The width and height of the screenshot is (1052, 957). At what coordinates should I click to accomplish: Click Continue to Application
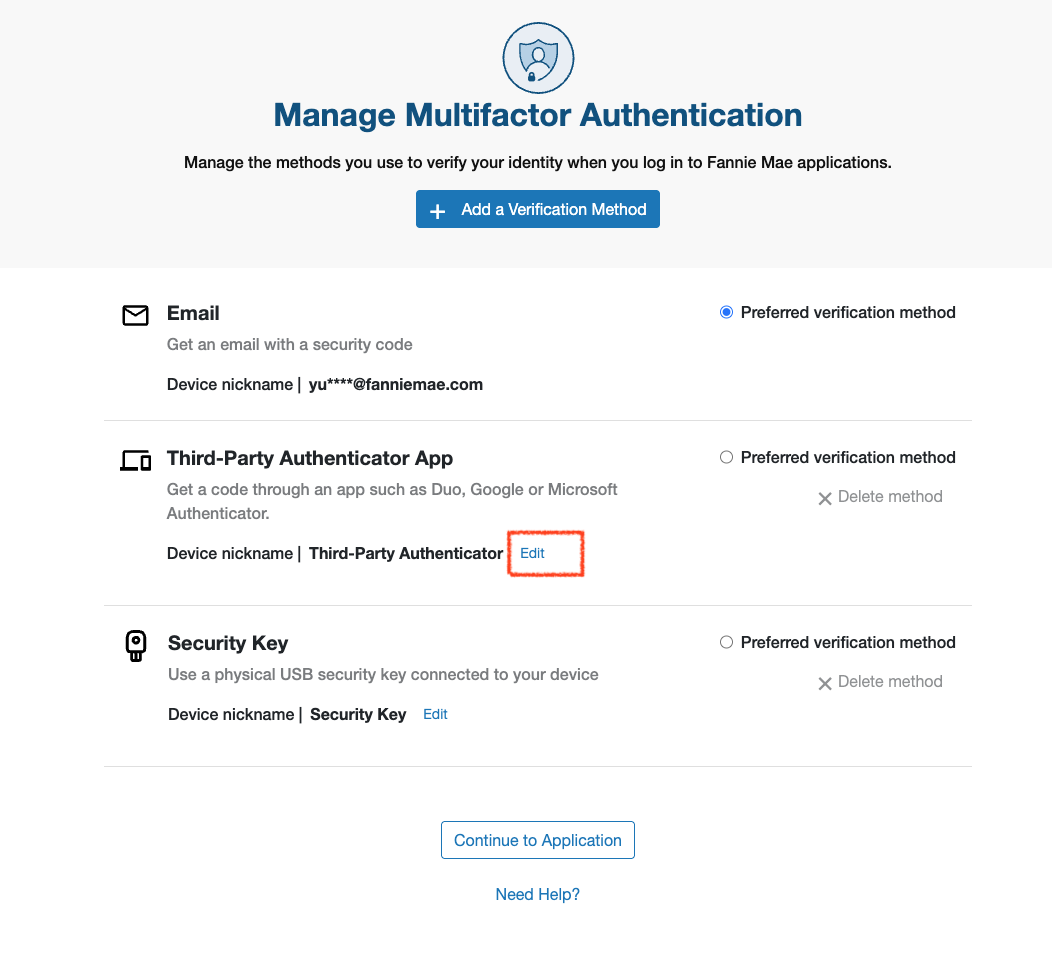point(538,840)
